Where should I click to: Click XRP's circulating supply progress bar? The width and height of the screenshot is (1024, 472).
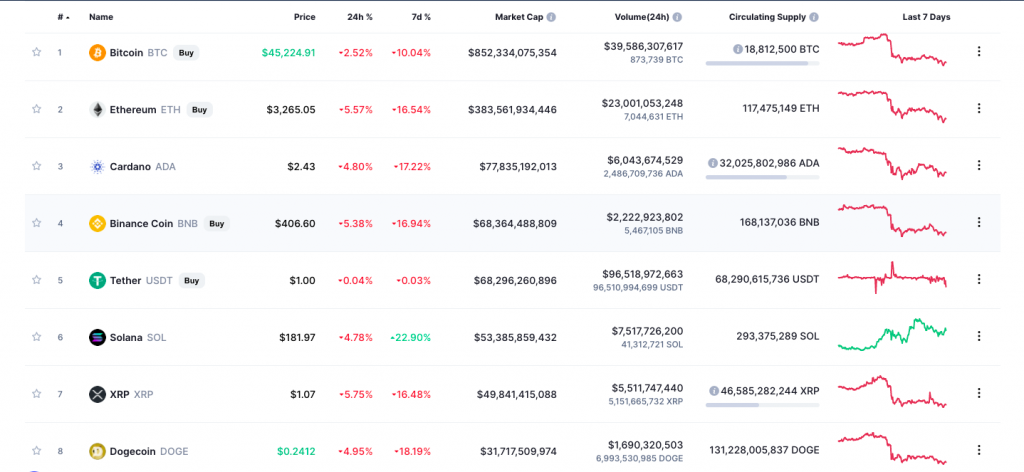pyautogui.click(x=762, y=405)
